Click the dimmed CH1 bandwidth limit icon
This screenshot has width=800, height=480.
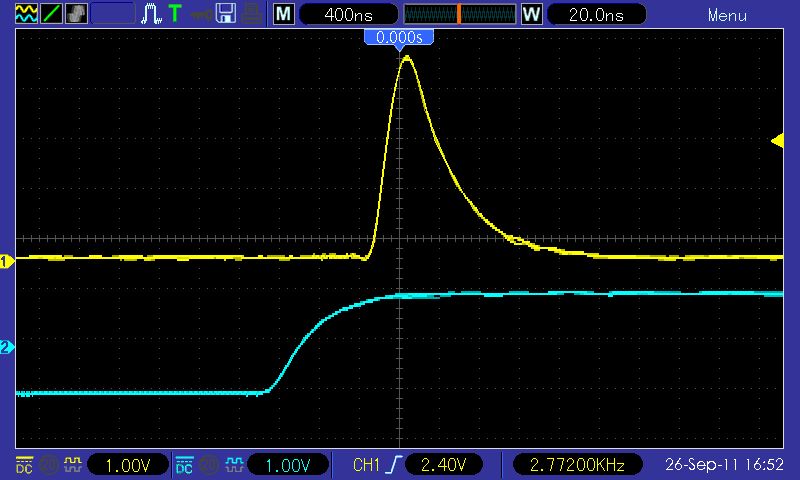pyautogui.click(x=48, y=465)
